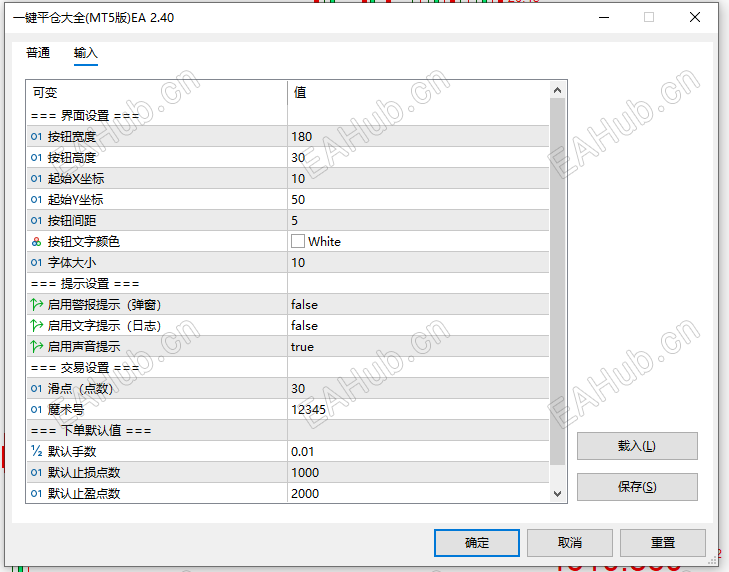Select the === 提示设置 === row
The image size is (729, 572).
coord(288,284)
